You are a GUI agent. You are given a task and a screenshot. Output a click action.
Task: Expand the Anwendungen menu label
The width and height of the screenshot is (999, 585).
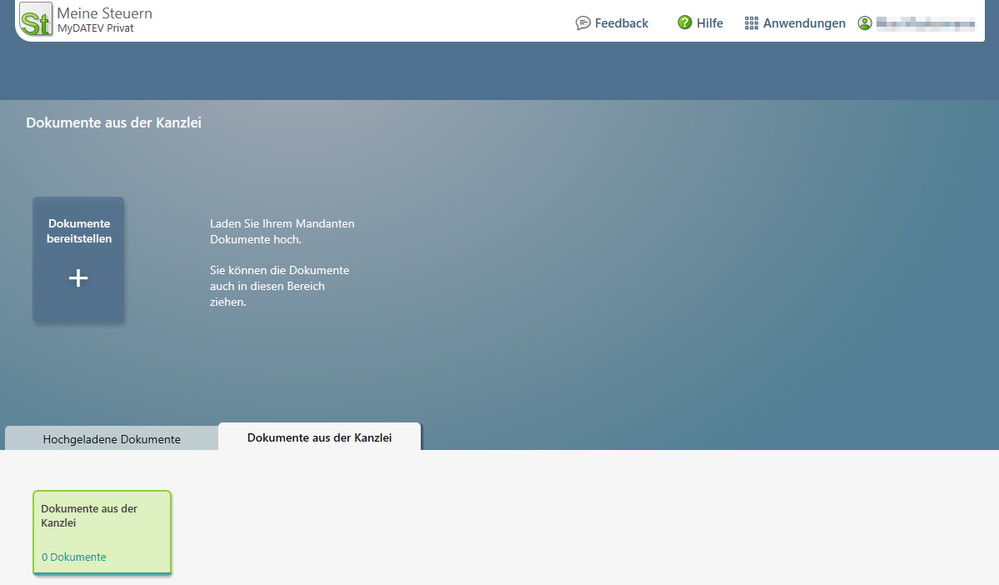(804, 23)
